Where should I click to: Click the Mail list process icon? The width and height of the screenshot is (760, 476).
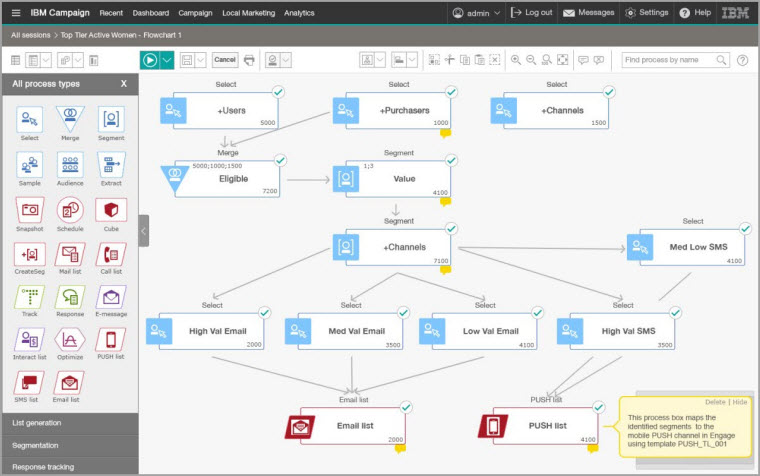coord(70,254)
